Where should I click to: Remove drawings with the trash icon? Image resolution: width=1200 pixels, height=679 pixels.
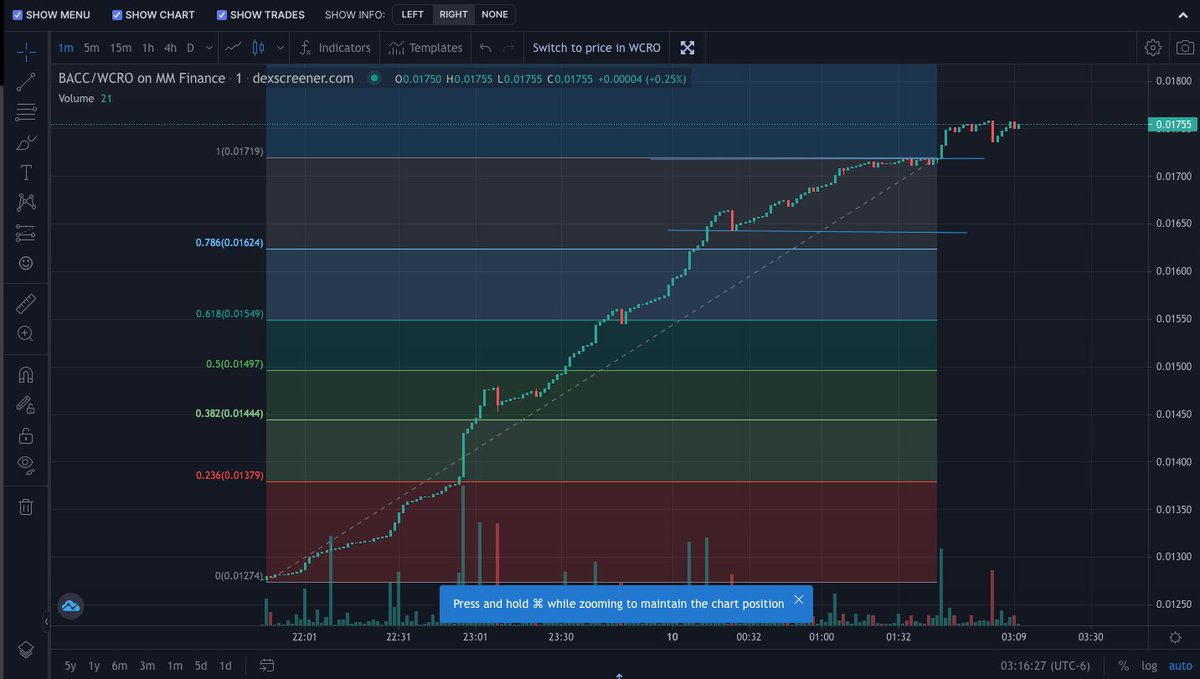26,507
